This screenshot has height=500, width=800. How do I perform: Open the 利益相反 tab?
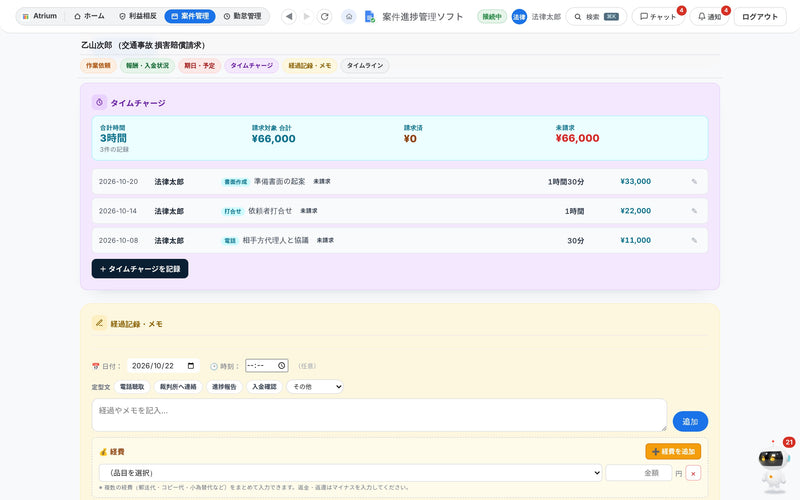[138, 16]
